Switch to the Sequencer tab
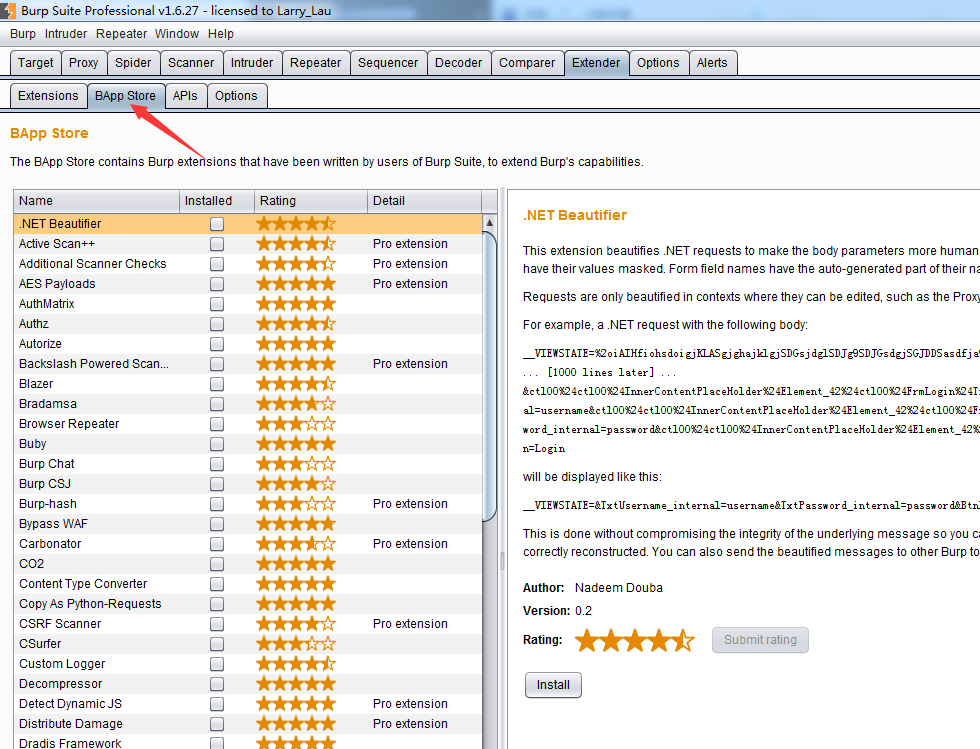Screen dimensions: 980x749 coord(388,63)
